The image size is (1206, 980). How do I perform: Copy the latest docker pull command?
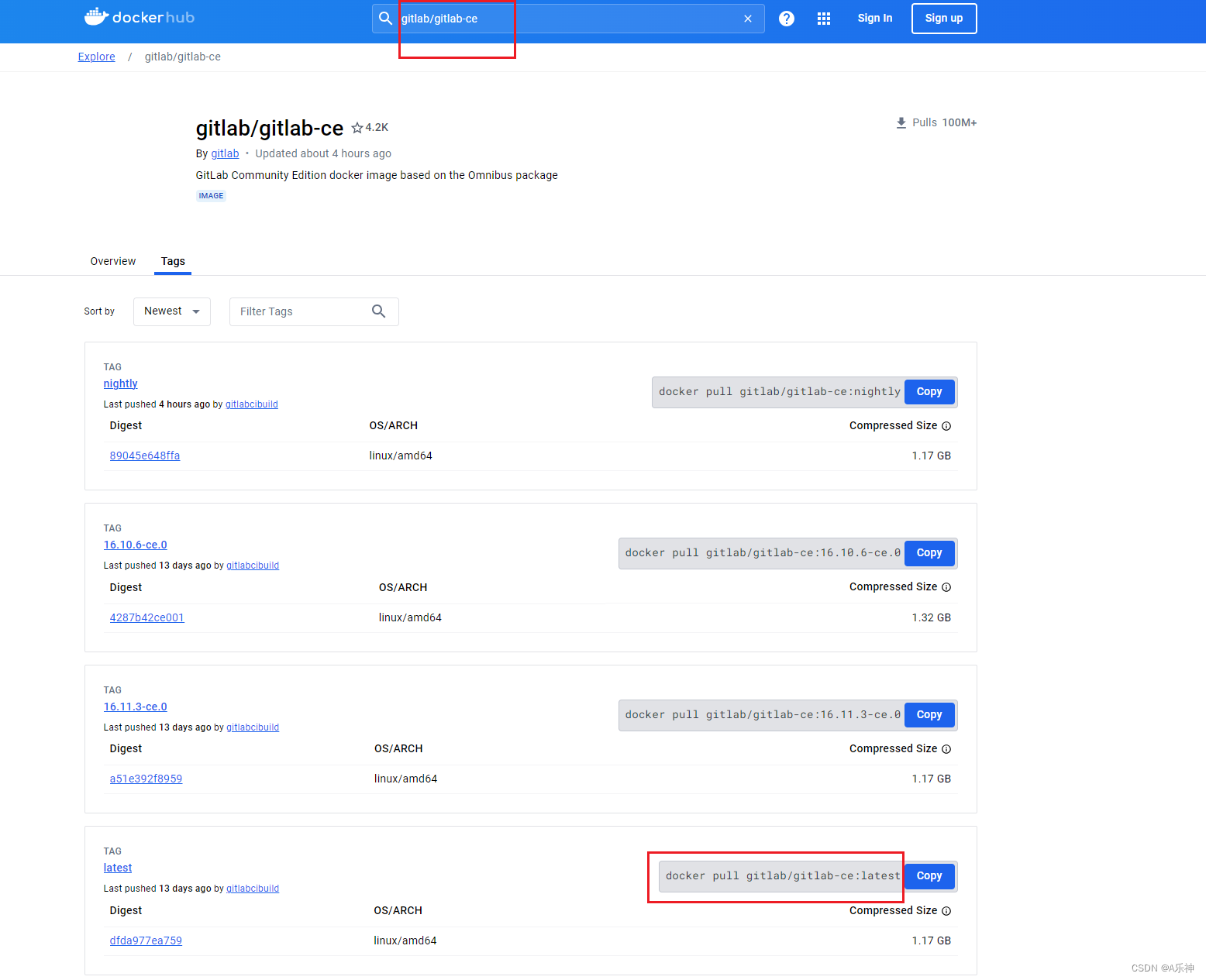coord(929,876)
